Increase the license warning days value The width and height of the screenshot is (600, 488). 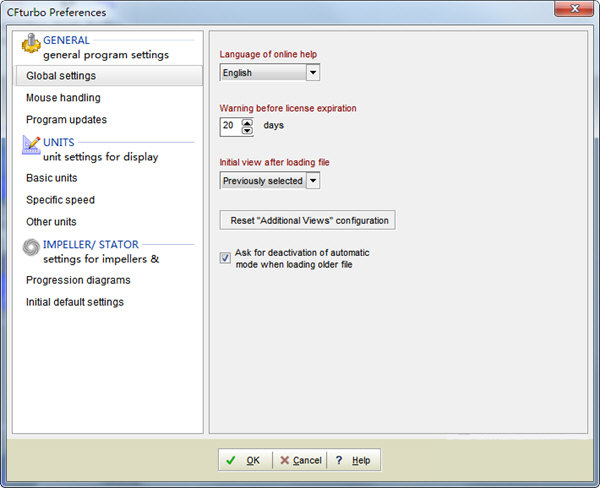pos(247,122)
